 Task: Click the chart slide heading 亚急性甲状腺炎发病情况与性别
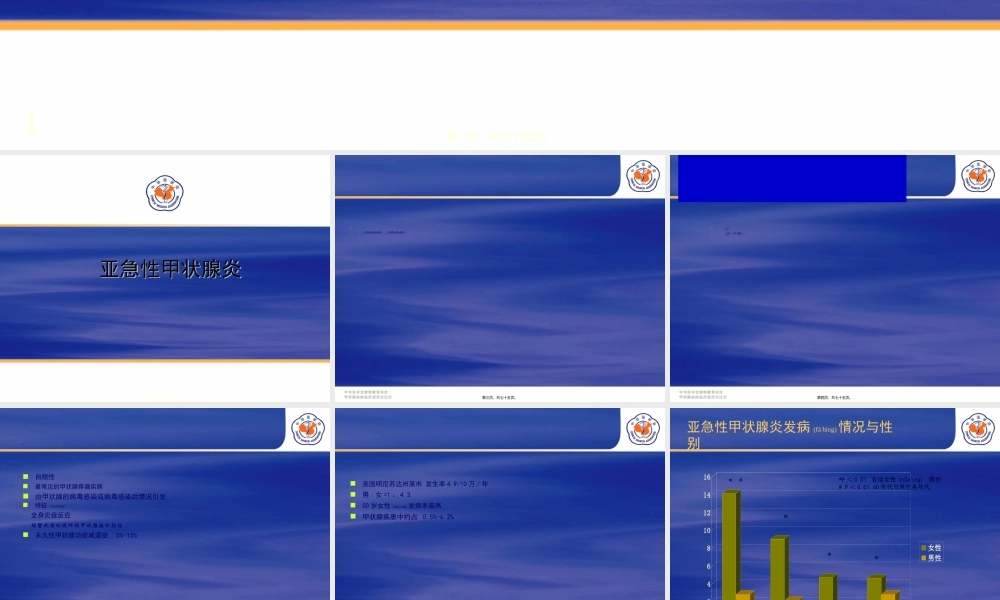click(789, 434)
